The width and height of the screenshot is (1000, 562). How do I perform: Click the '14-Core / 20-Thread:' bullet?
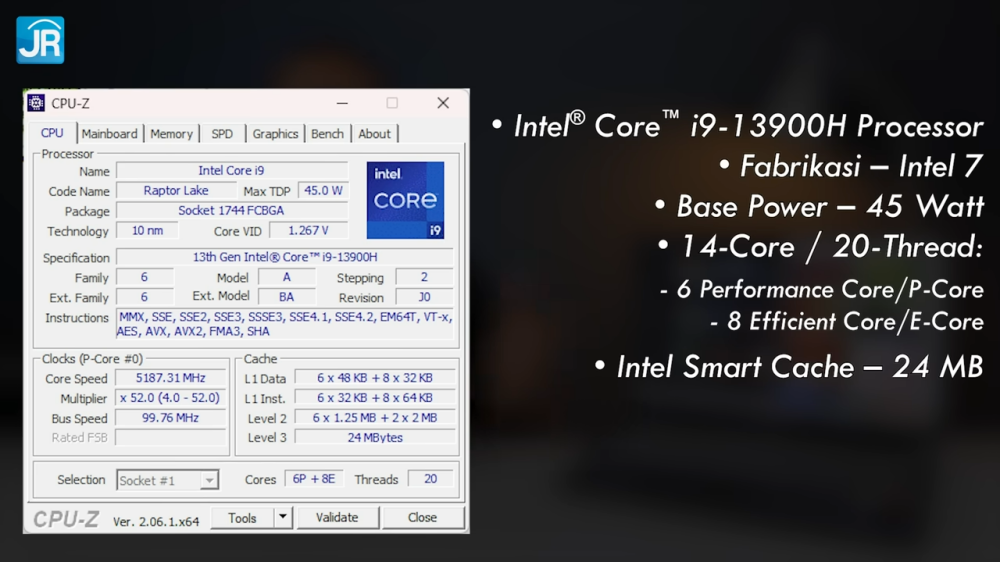pos(820,247)
